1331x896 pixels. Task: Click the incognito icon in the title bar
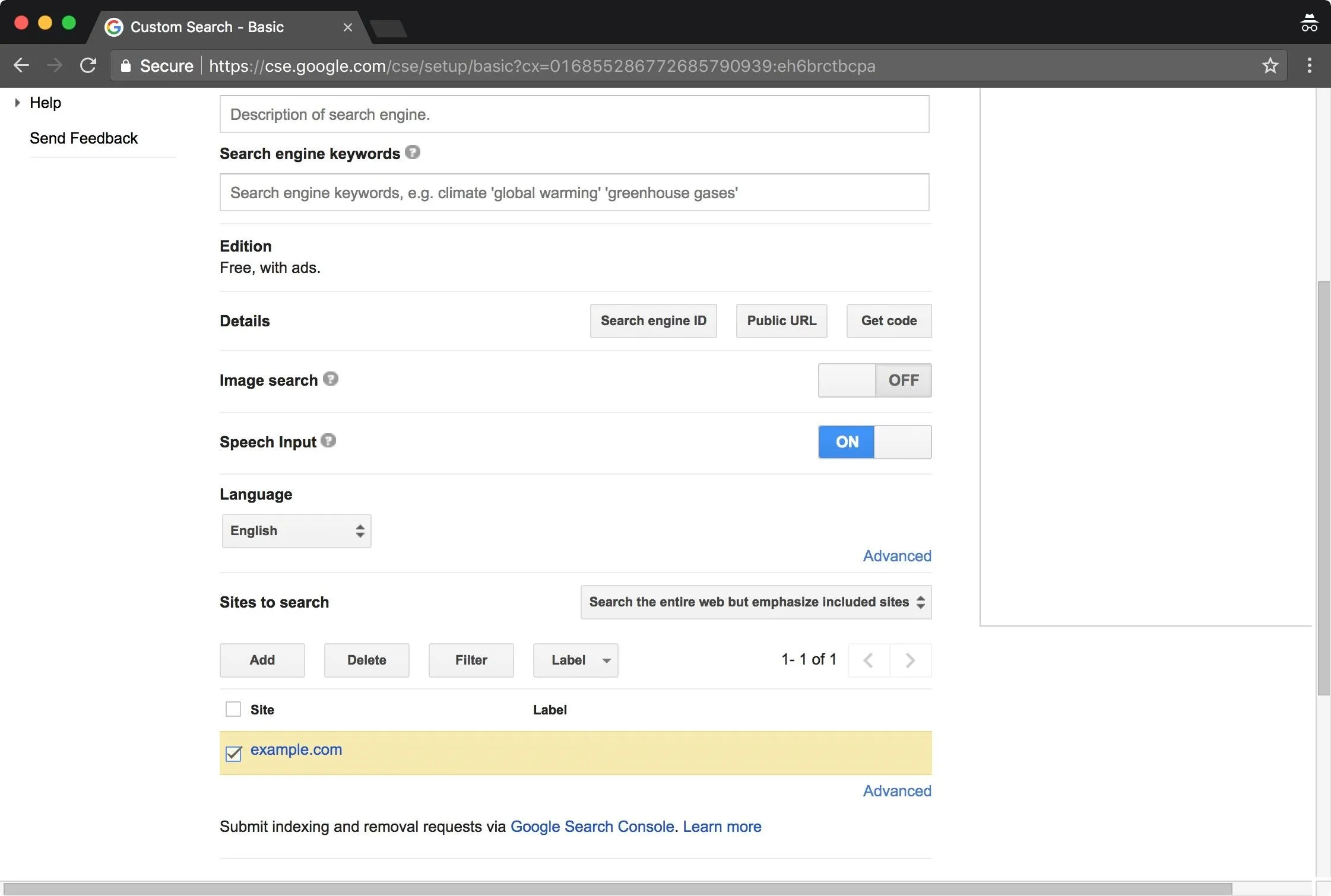1308,23
